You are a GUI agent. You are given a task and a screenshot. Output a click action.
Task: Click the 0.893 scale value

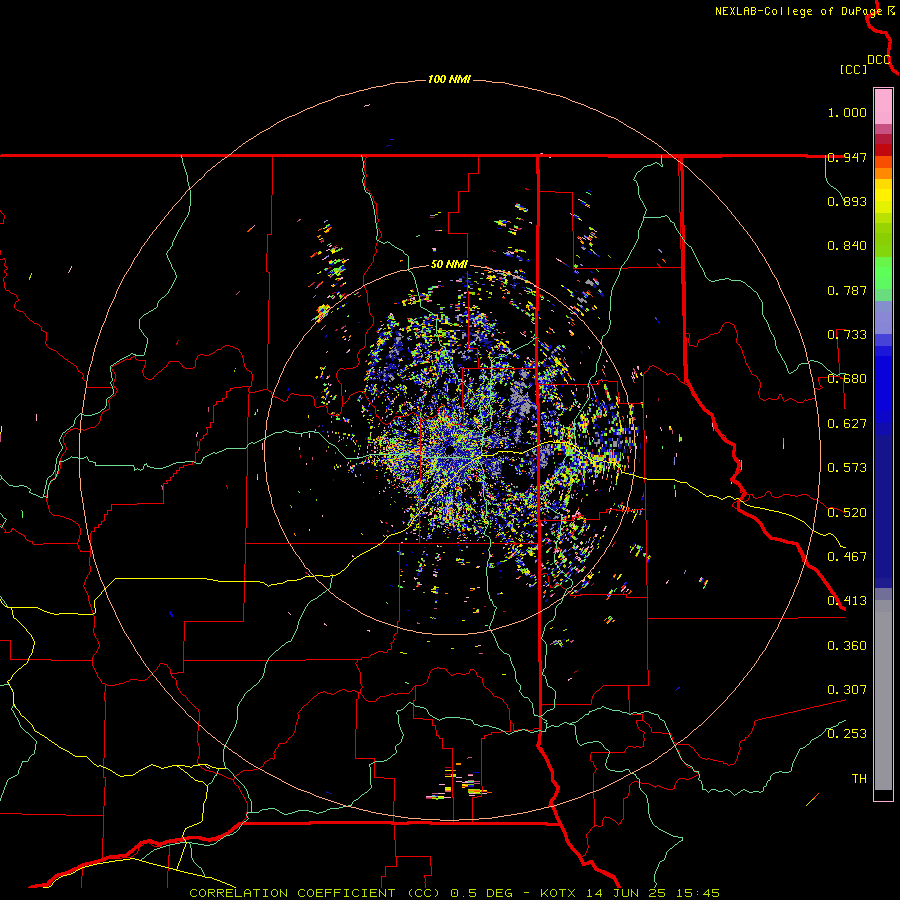847,201
